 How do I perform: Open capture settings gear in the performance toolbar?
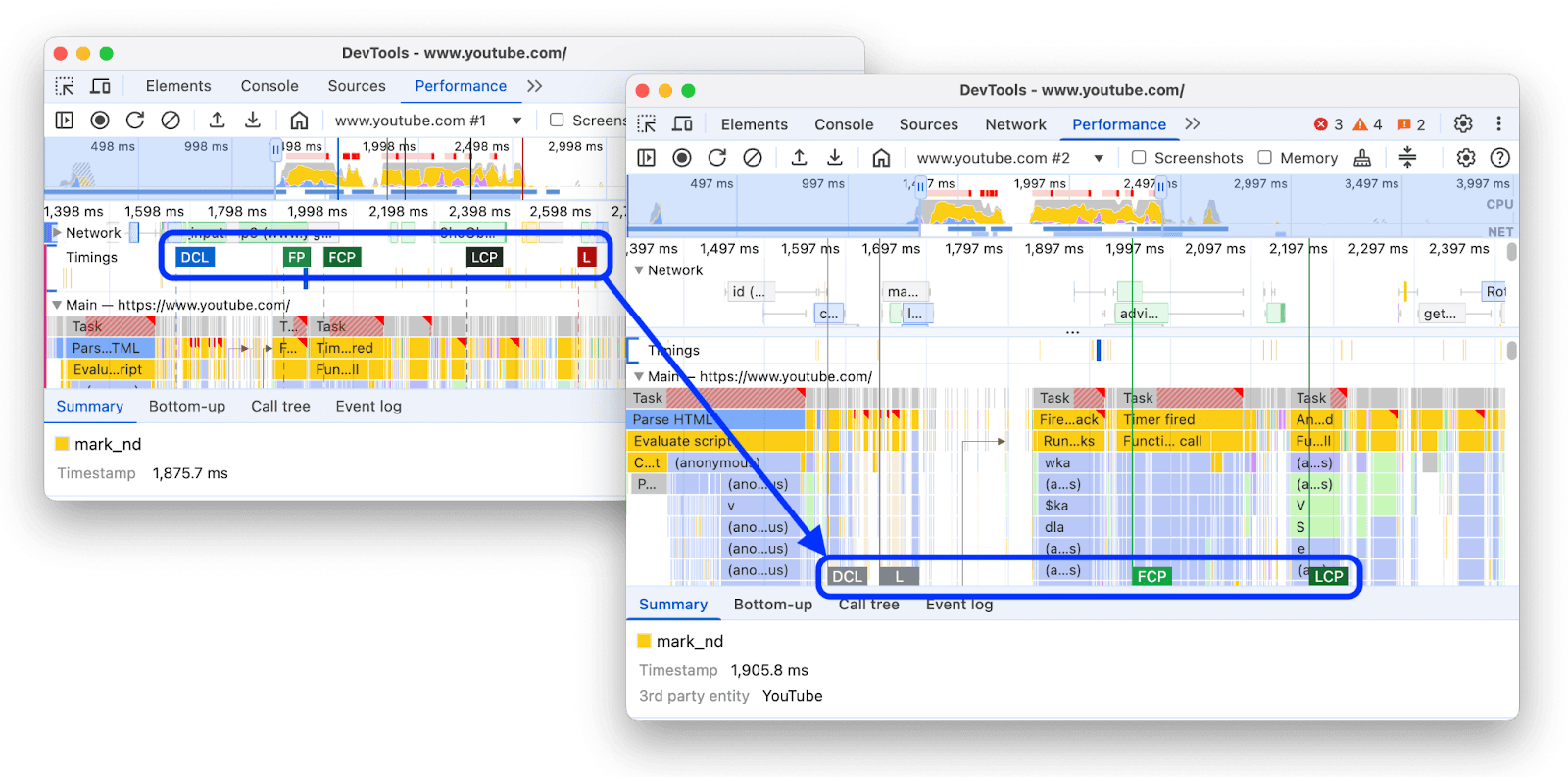coord(1466,158)
